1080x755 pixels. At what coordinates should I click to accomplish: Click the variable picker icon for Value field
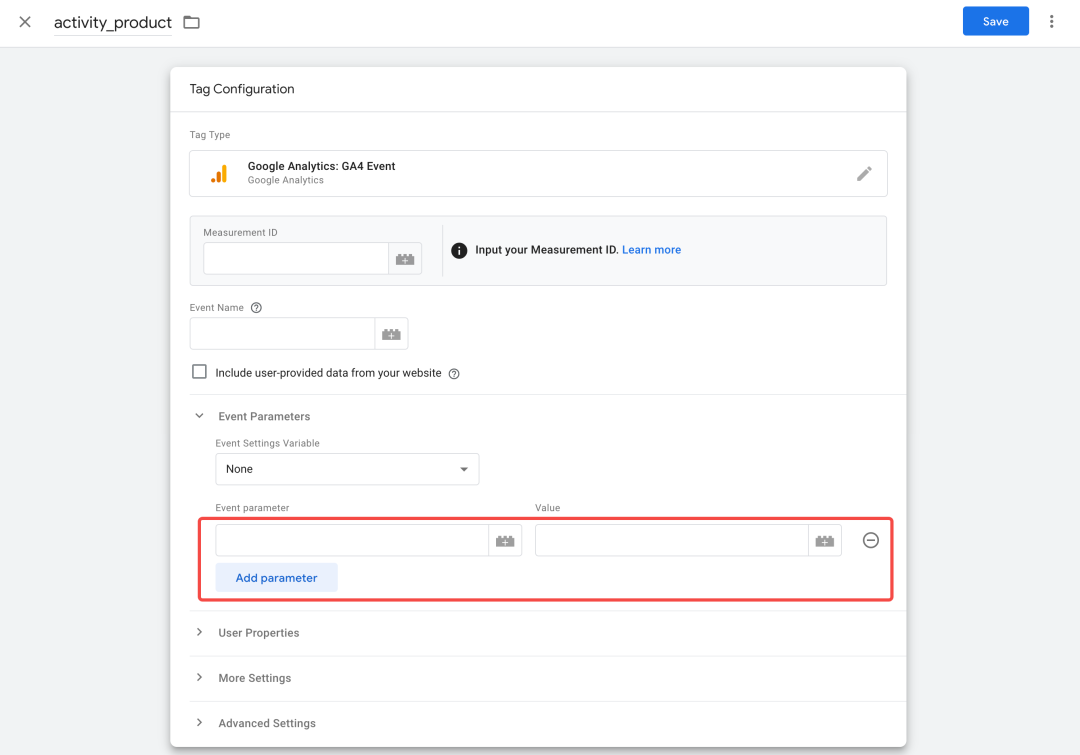pos(824,541)
